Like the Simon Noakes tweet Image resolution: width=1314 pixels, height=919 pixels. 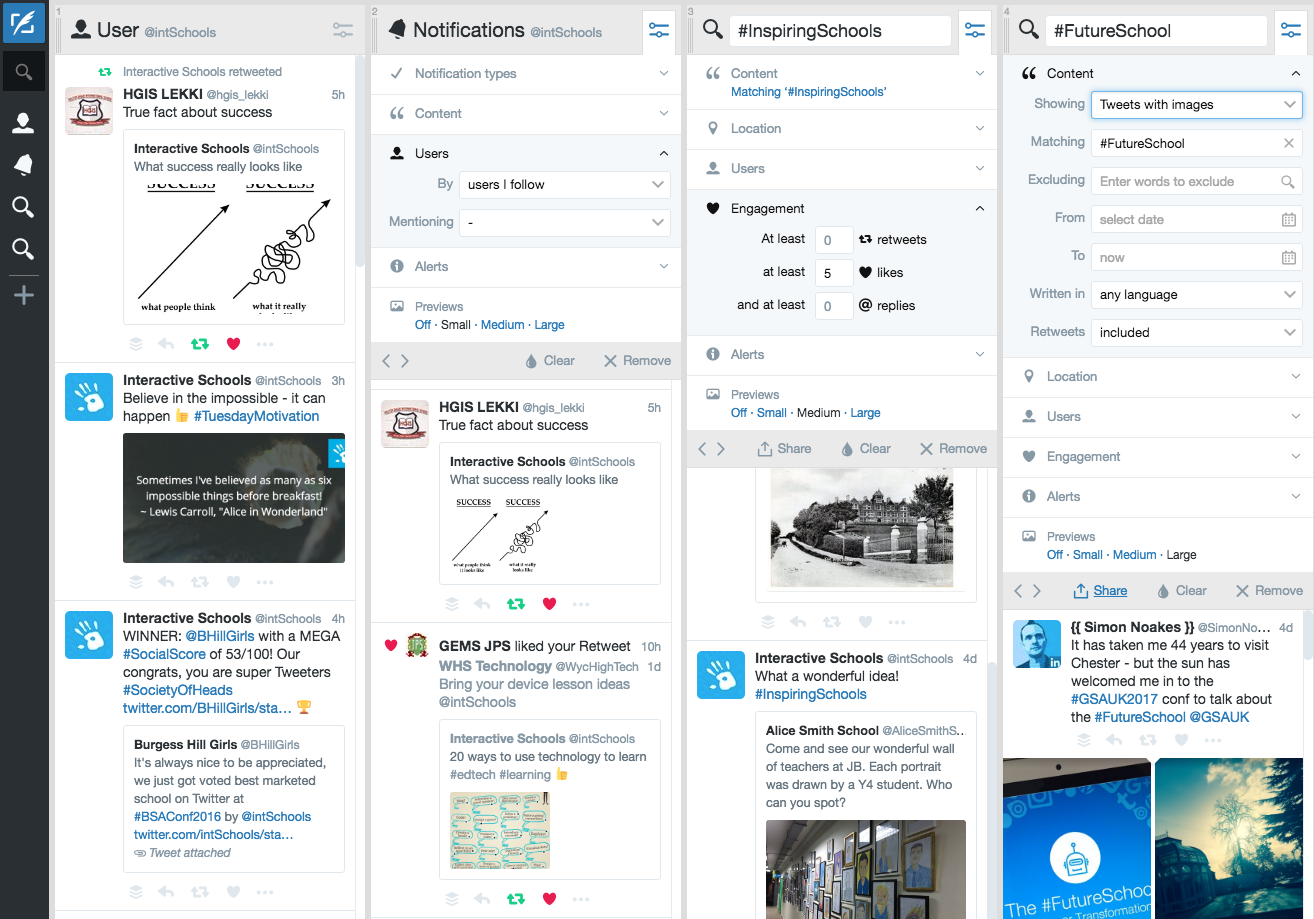[1181, 740]
